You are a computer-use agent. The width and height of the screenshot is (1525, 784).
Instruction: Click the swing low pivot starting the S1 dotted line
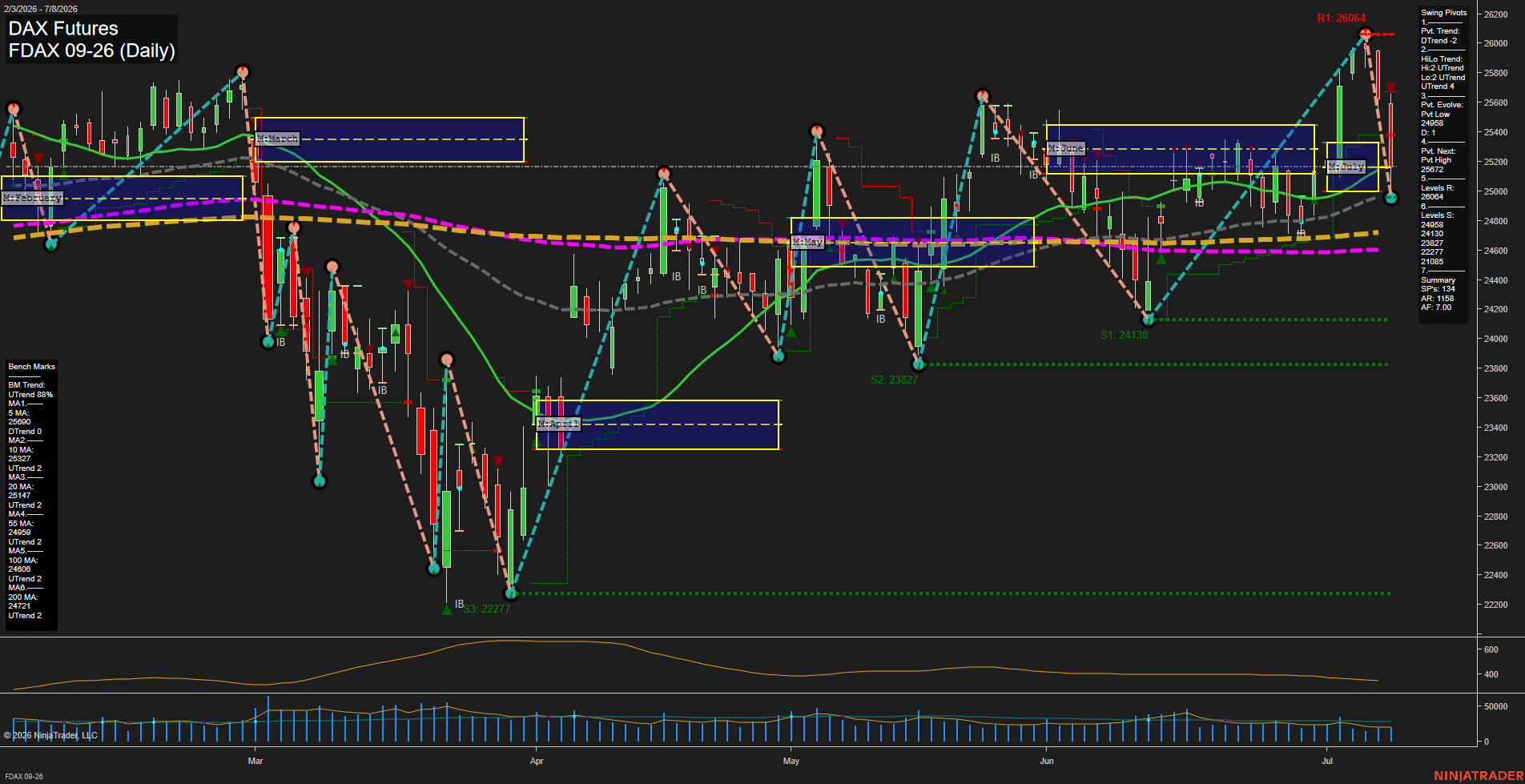click(1149, 320)
